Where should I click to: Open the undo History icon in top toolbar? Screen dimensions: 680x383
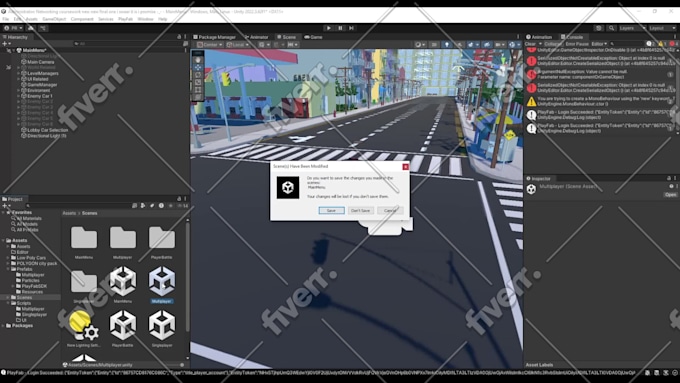pos(598,28)
